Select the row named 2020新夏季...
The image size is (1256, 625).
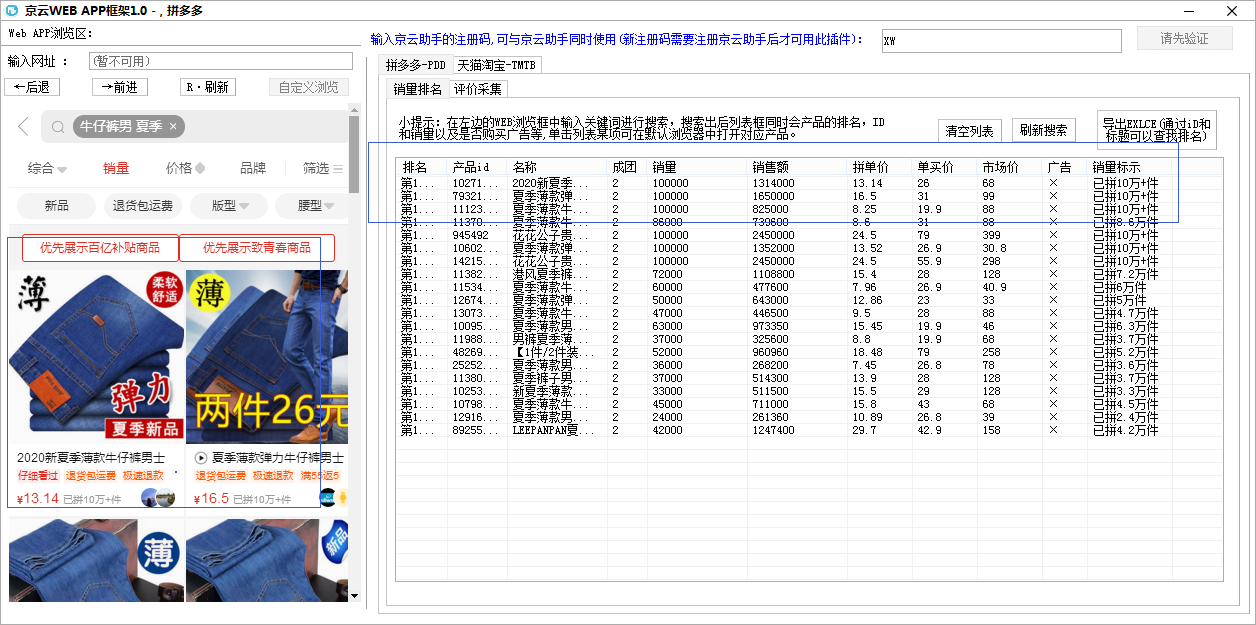(x=810, y=184)
